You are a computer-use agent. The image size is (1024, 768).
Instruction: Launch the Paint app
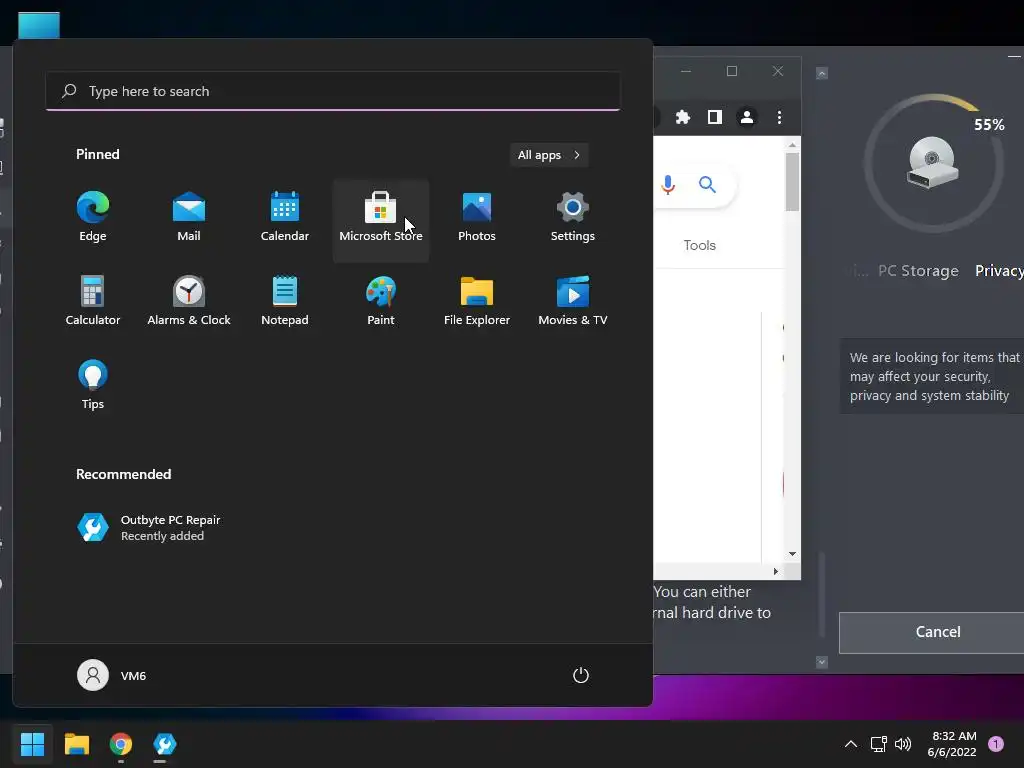pyautogui.click(x=381, y=302)
